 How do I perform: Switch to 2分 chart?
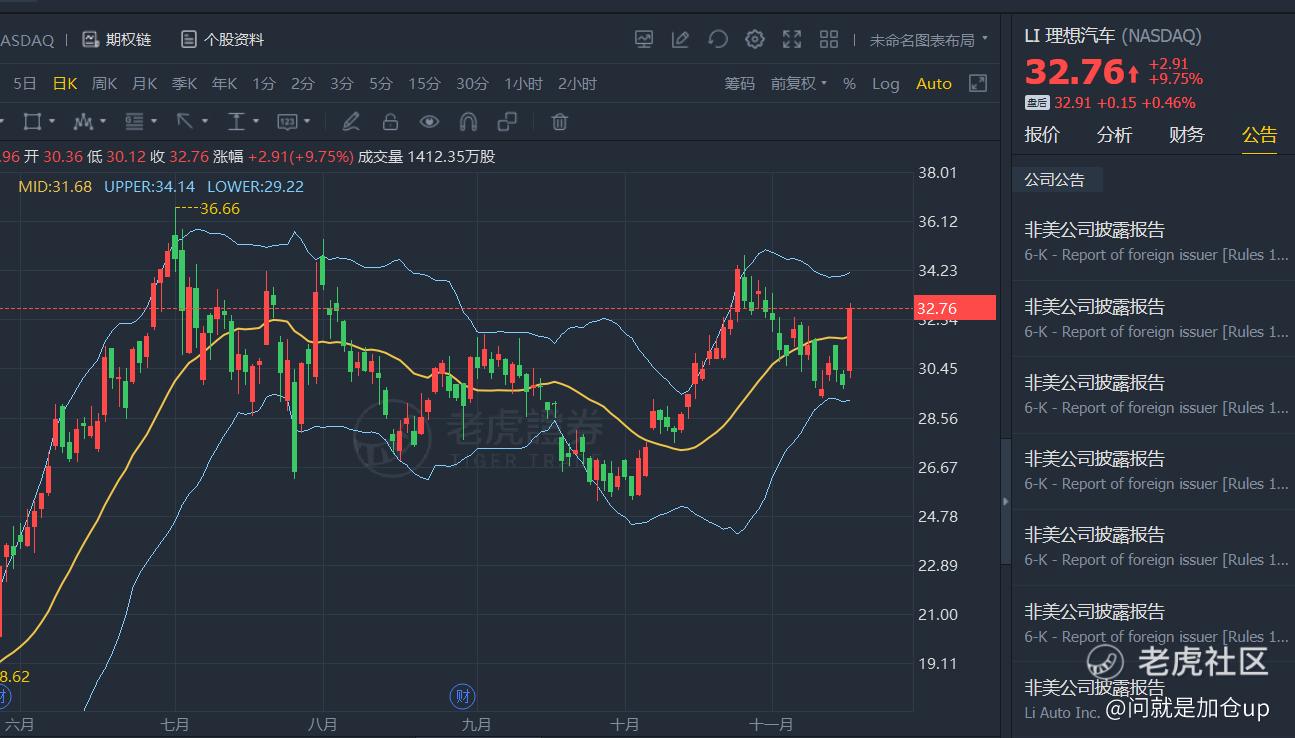[x=303, y=84]
